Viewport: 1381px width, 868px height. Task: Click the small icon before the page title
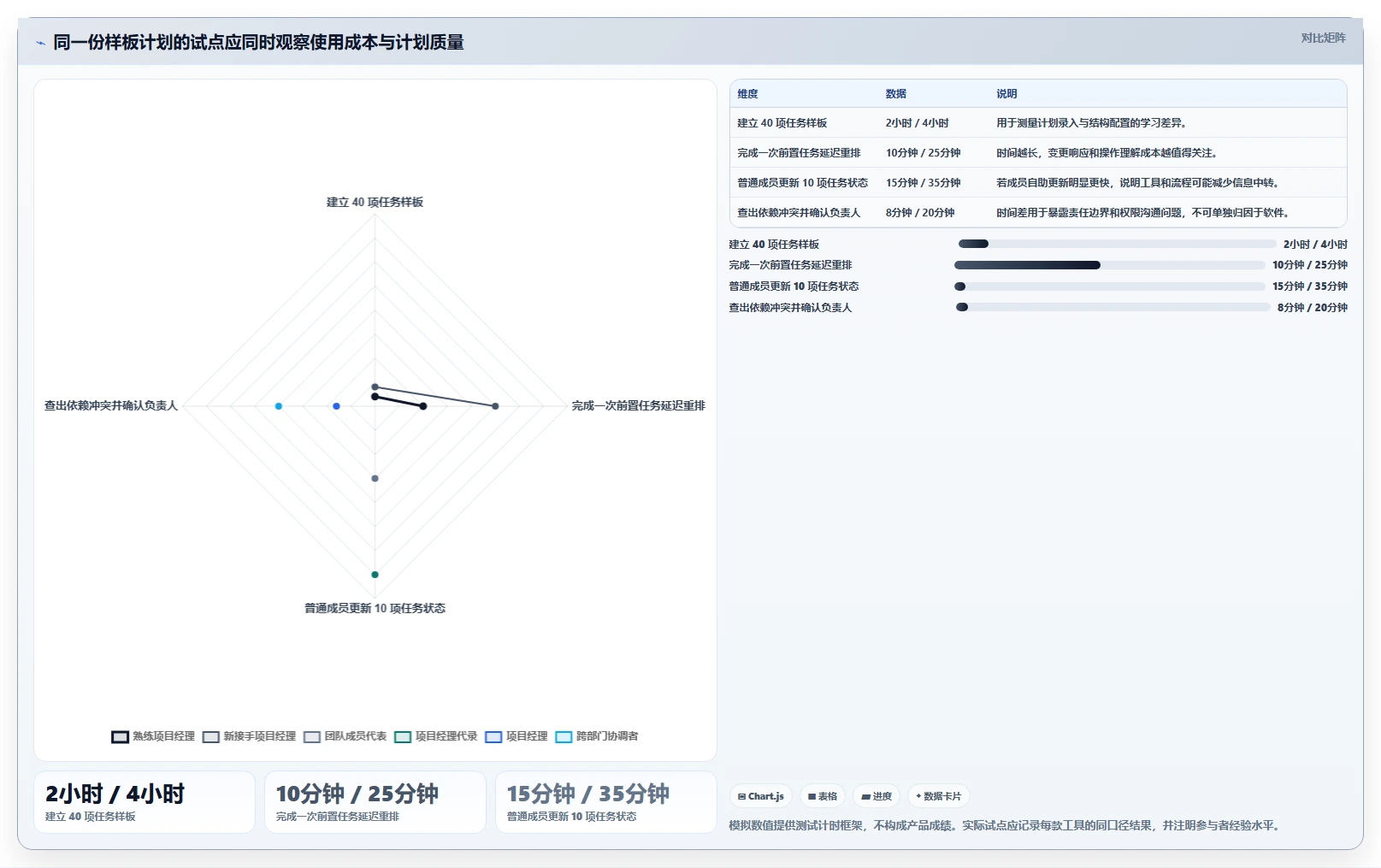[x=40, y=43]
